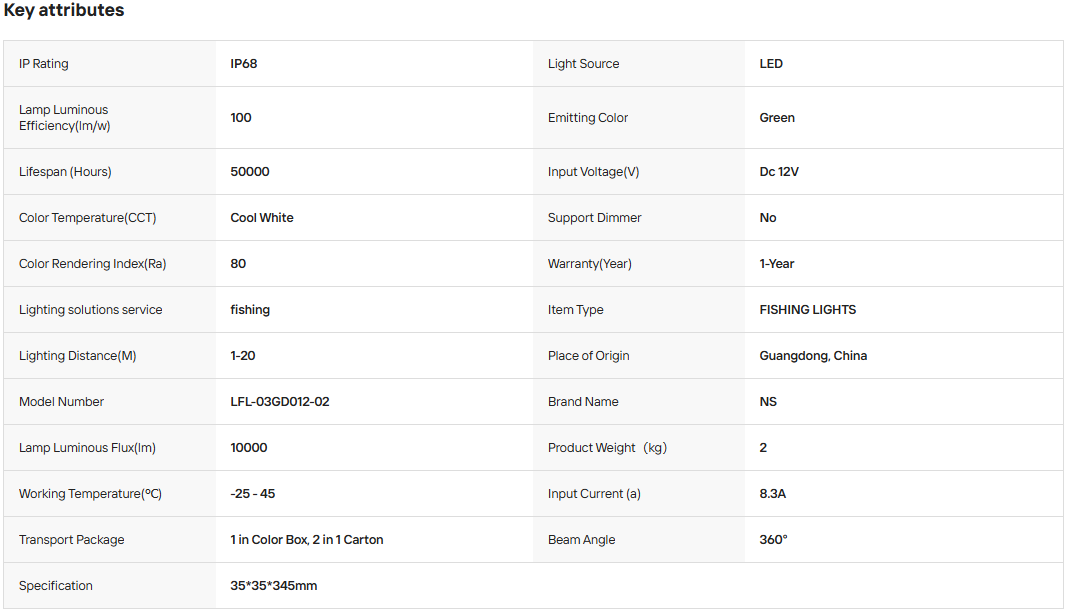Select the Working Temperature -25 - 45 value
Viewport: 1066px width, 614px height.
(252, 494)
